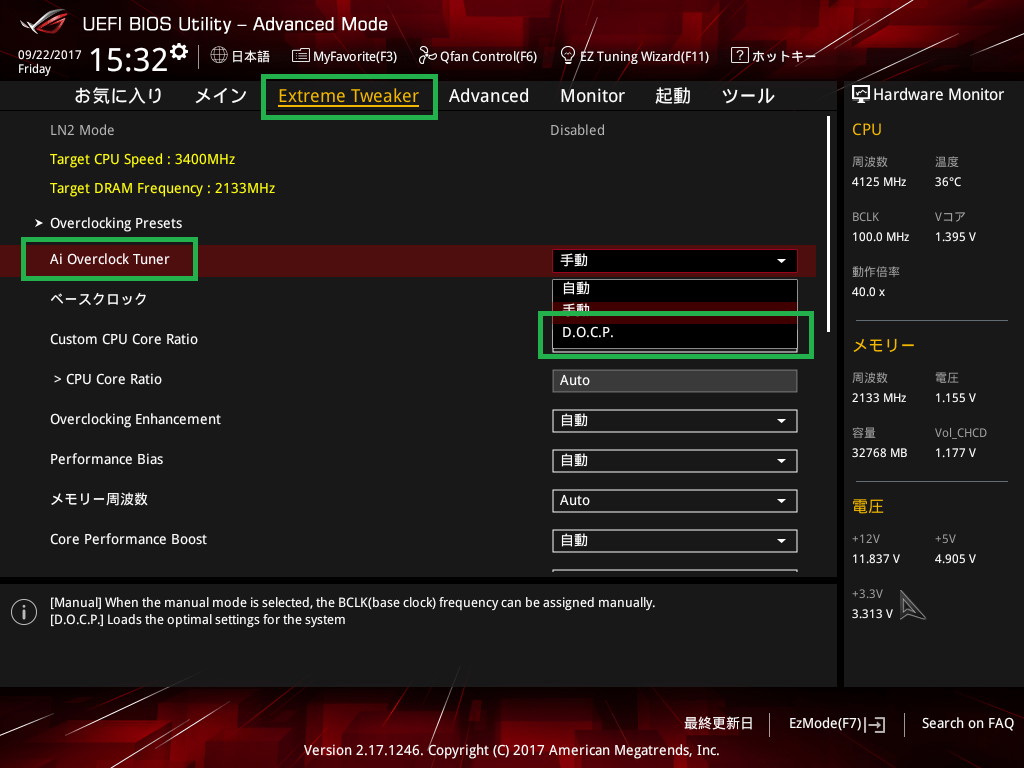Switch to the Monitor tab
Viewport: 1024px width, 768px height.
[592, 96]
